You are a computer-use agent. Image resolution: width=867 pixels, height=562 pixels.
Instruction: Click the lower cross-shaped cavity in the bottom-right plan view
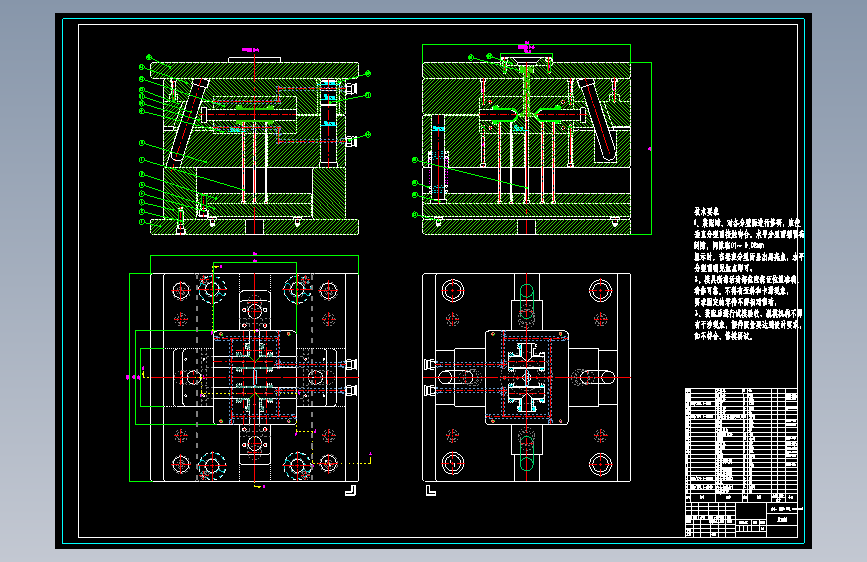[x=526, y=398]
